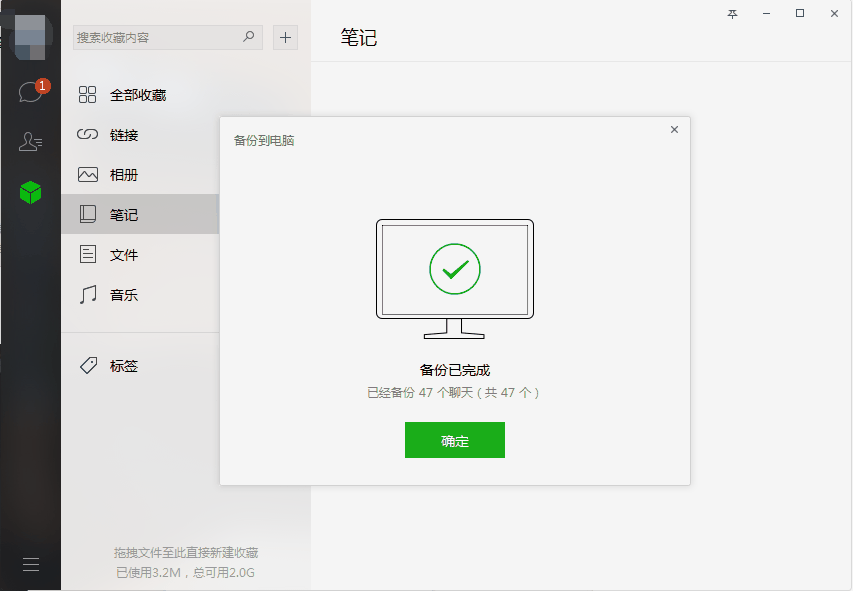Open the 音乐 music category
This screenshot has width=854, height=591.
click(140, 295)
